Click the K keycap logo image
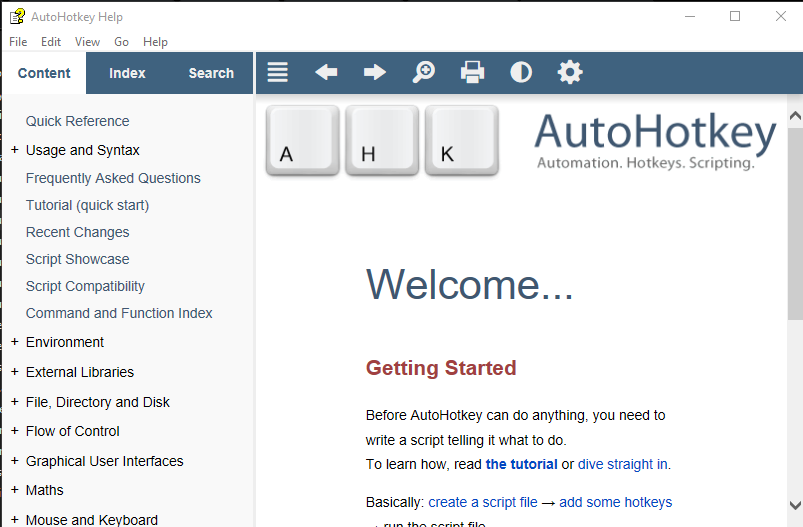 [462, 140]
